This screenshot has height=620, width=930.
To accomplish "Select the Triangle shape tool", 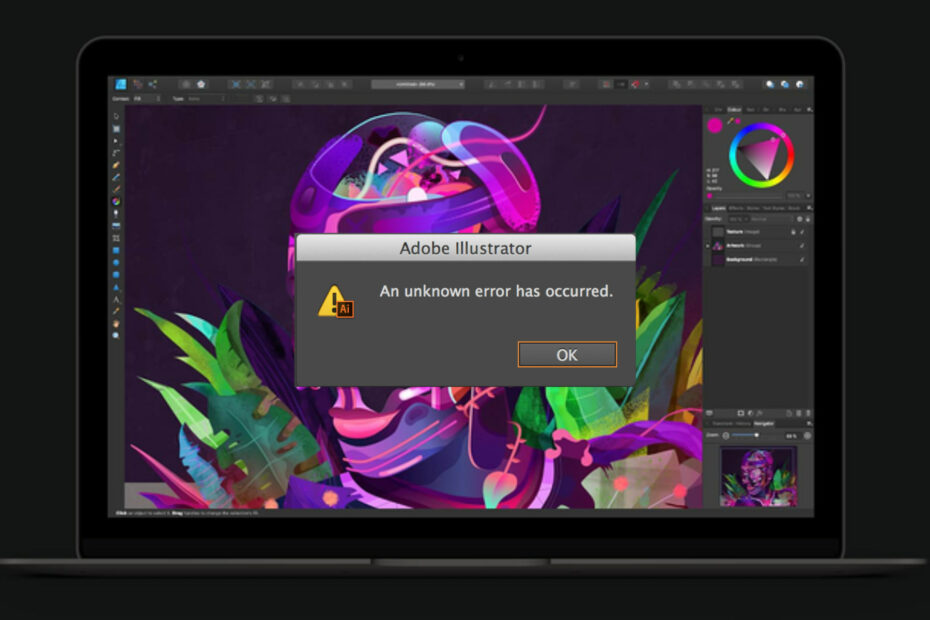I will [116, 287].
